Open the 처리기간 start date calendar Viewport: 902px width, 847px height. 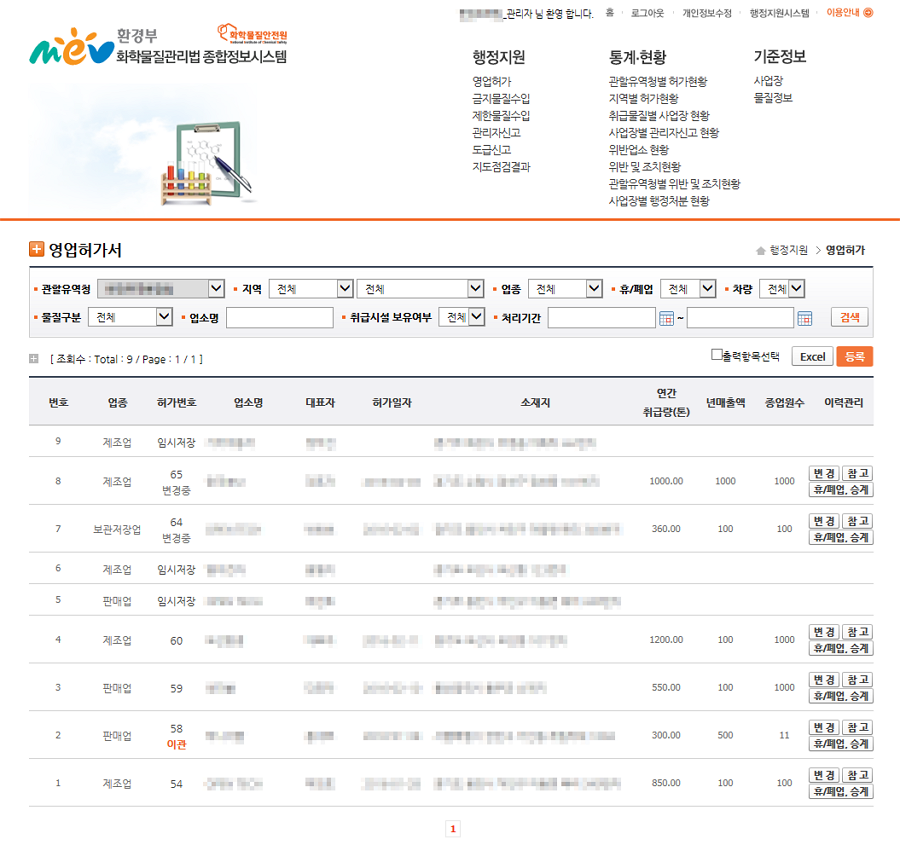point(666,318)
